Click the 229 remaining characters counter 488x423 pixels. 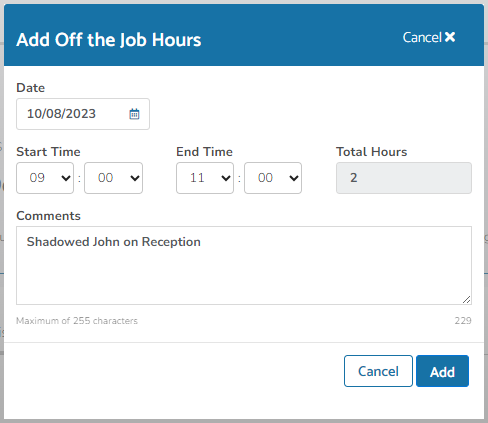pos(463,321)
